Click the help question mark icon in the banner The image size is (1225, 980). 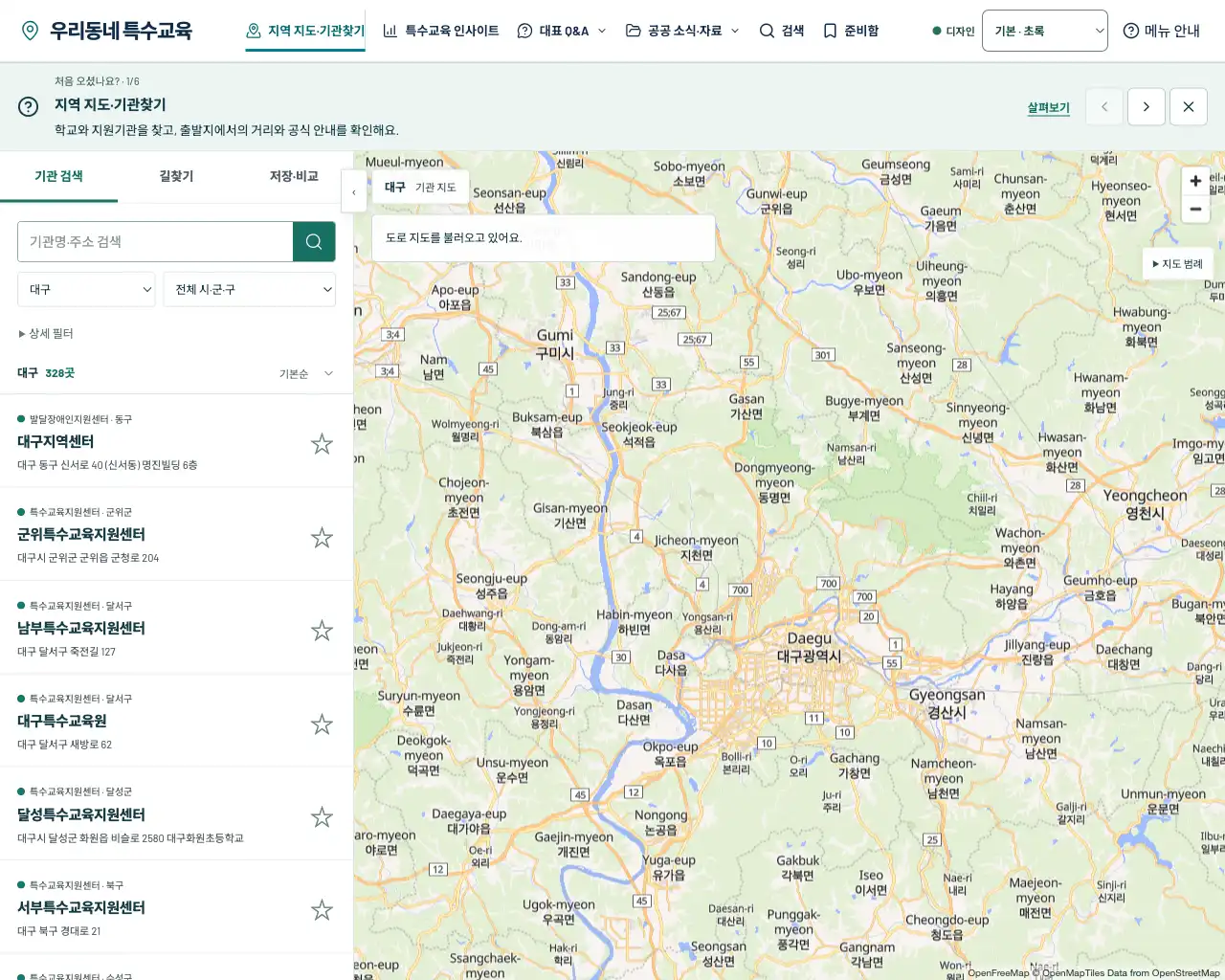[29, 107]
